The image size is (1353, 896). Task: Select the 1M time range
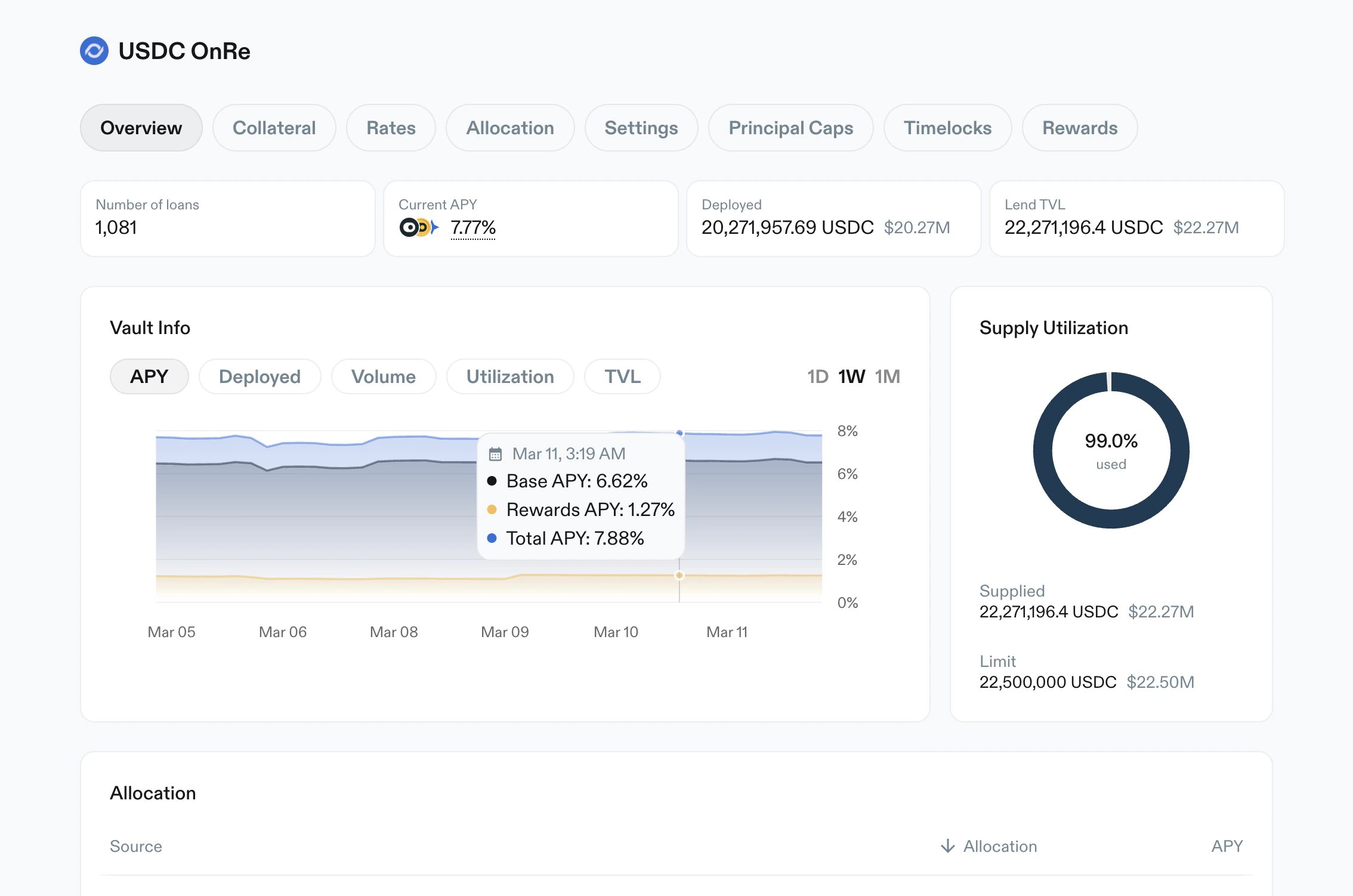click(887, 376)
